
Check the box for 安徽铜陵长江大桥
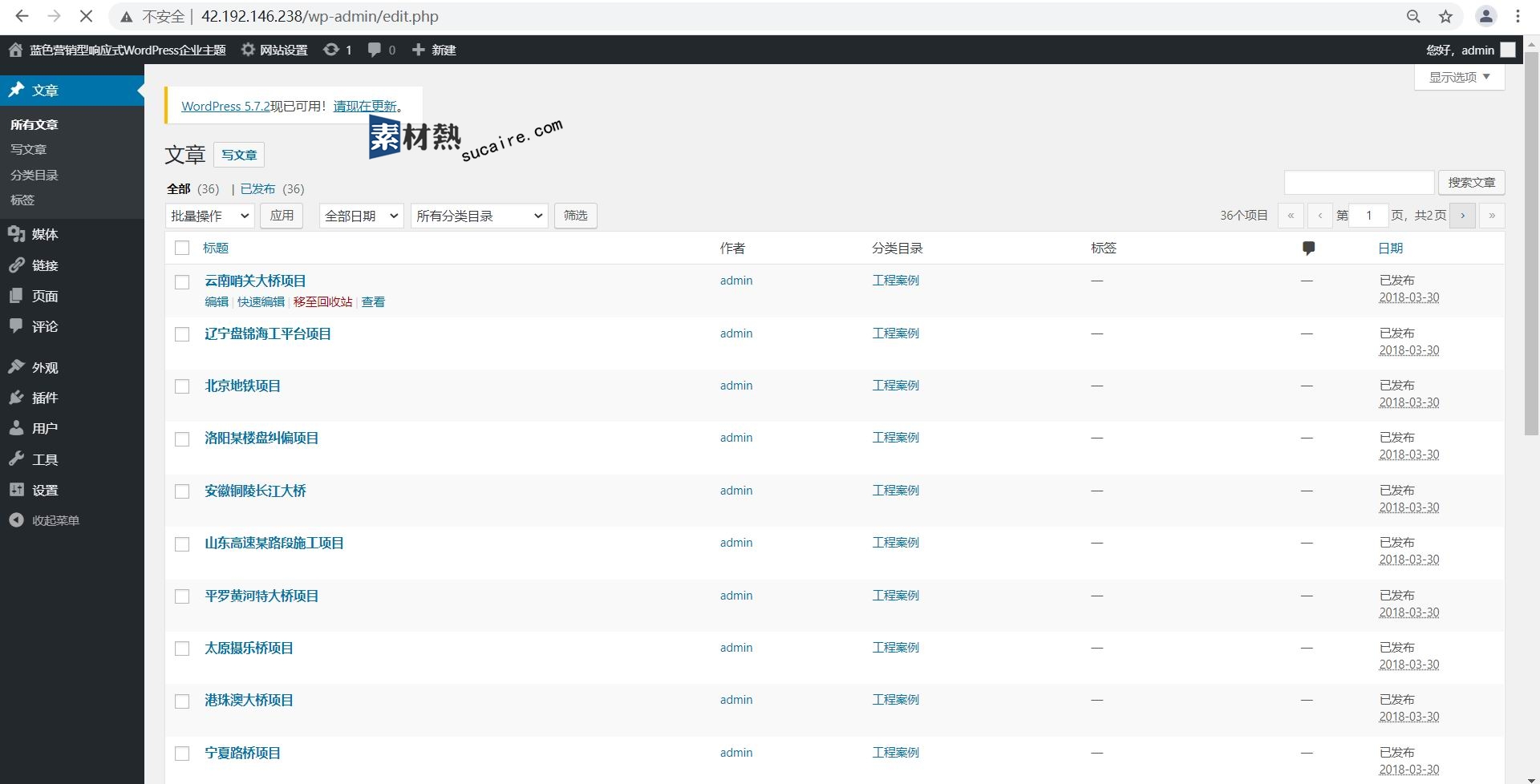click(182, 491)
